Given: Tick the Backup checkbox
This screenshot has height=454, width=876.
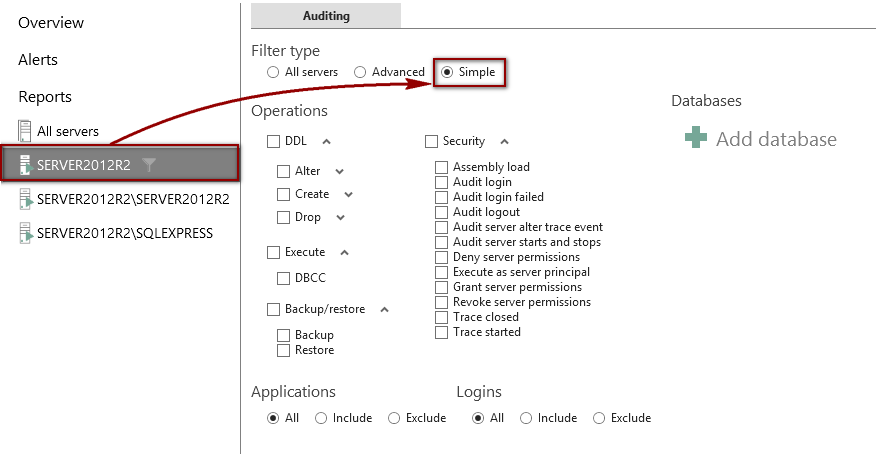Looking at the screenshot, I should 283,335.
